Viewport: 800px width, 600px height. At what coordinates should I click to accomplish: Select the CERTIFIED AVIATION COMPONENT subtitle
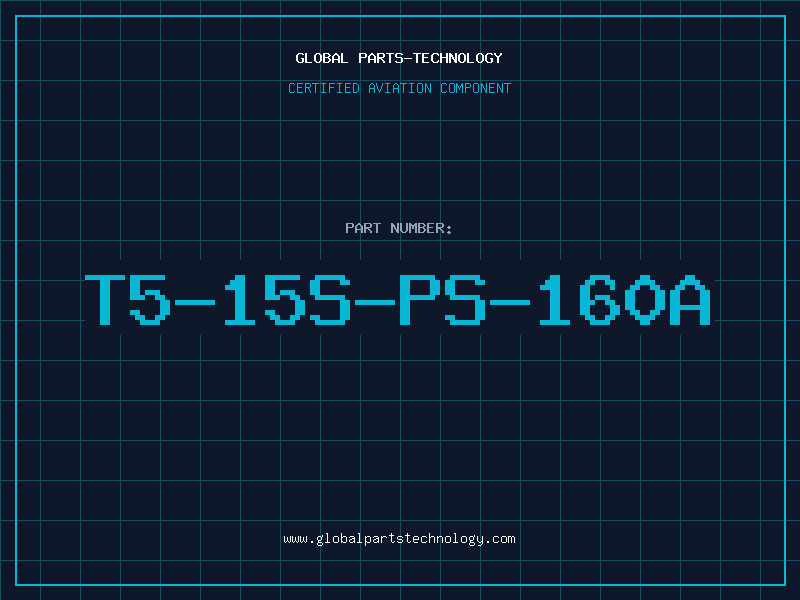pos(399,88)
